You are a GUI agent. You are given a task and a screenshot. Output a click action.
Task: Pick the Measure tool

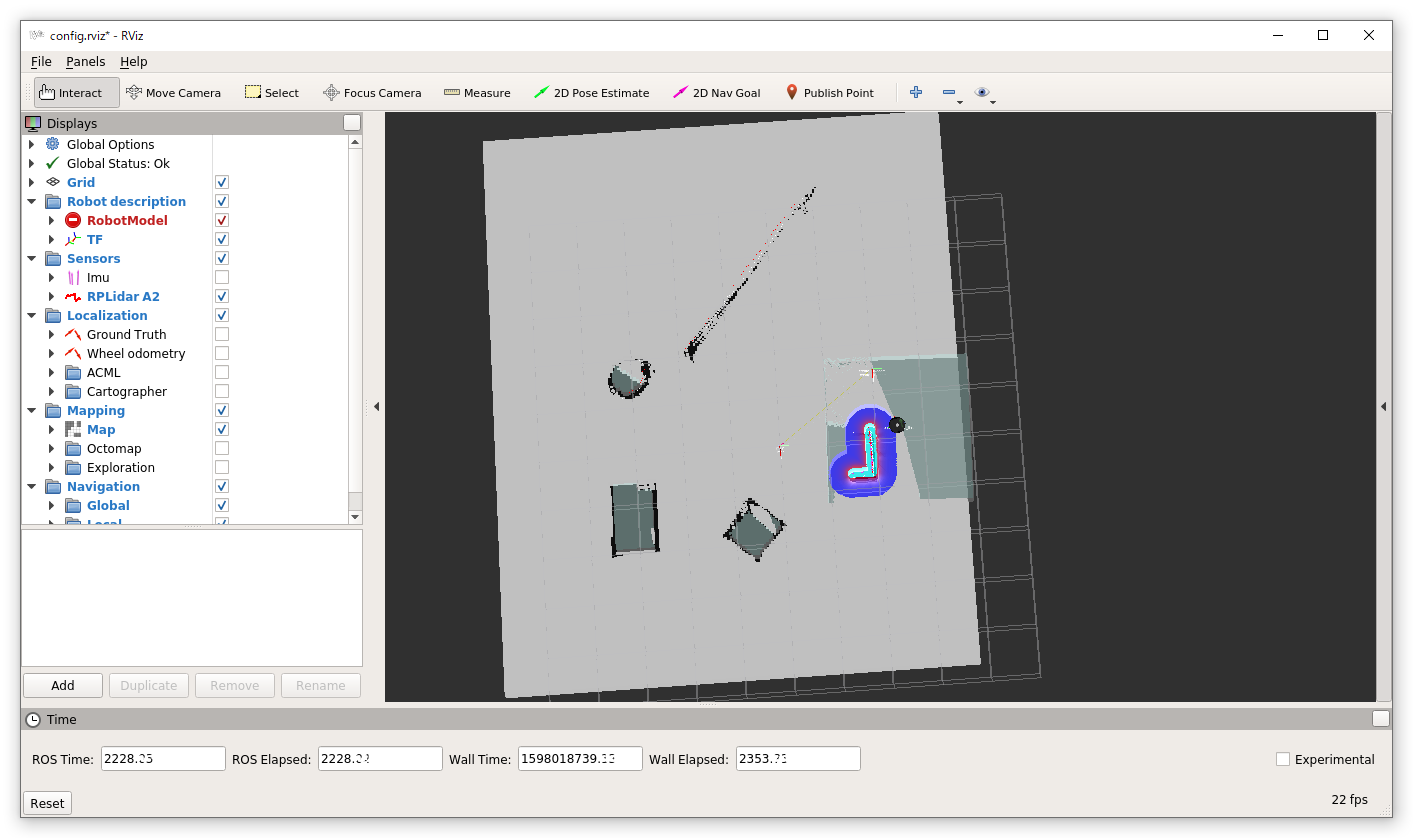[x=477, y=93]
